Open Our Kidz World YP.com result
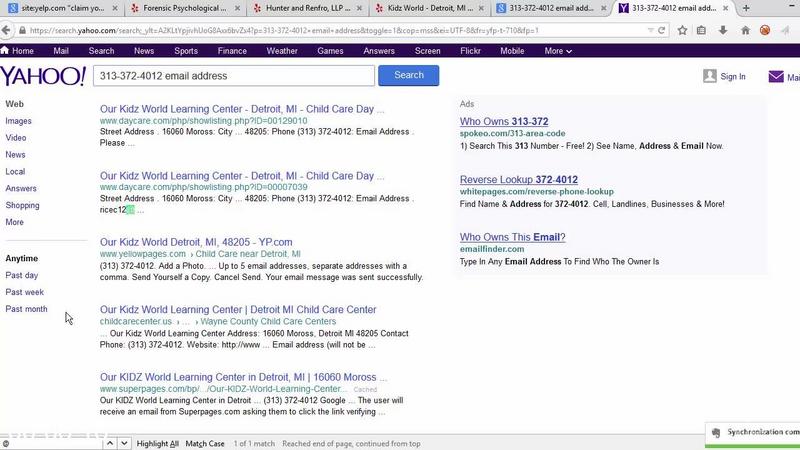This screenshot has width=800, height=450. (196, 242)
